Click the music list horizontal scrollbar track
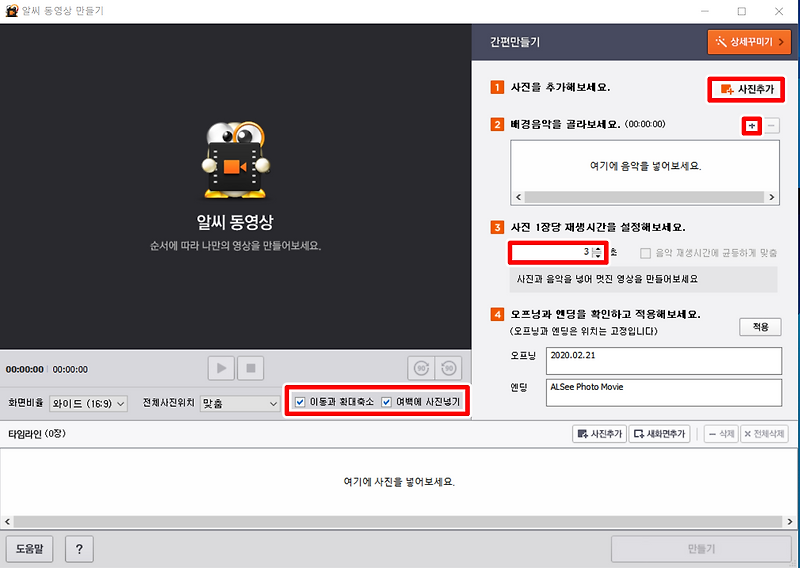Viewport: 800px width, 568px height. pos(644,197)
